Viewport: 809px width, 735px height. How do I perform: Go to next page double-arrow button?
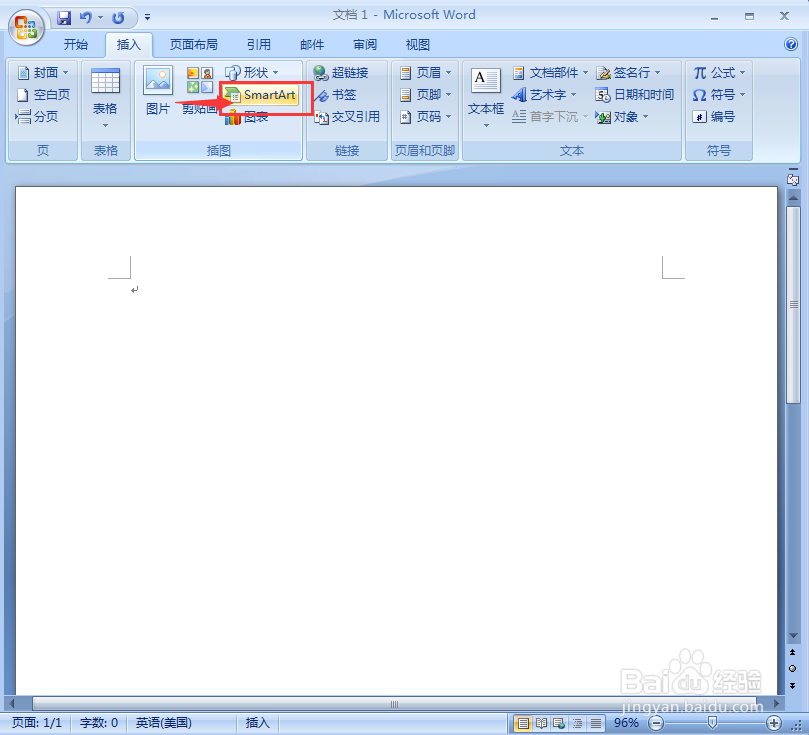pos(792,685)
